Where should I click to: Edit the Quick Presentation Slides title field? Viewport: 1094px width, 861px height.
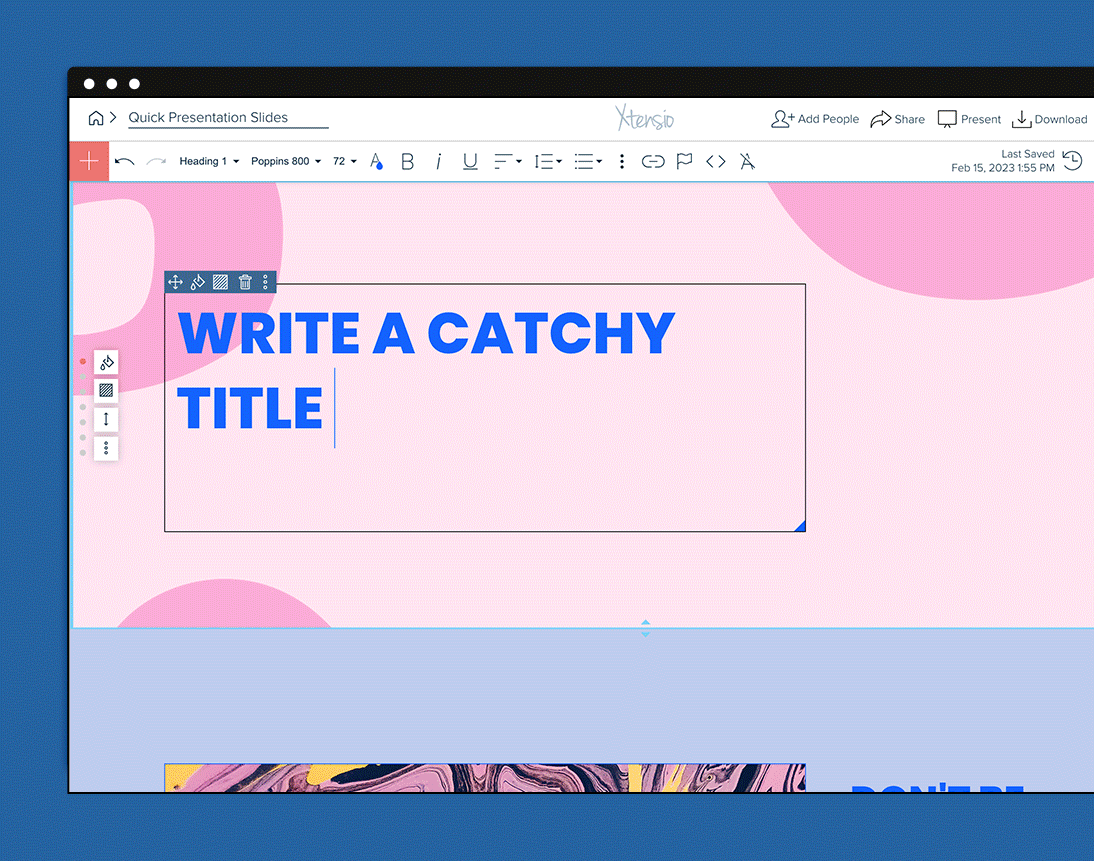[228, 118]
